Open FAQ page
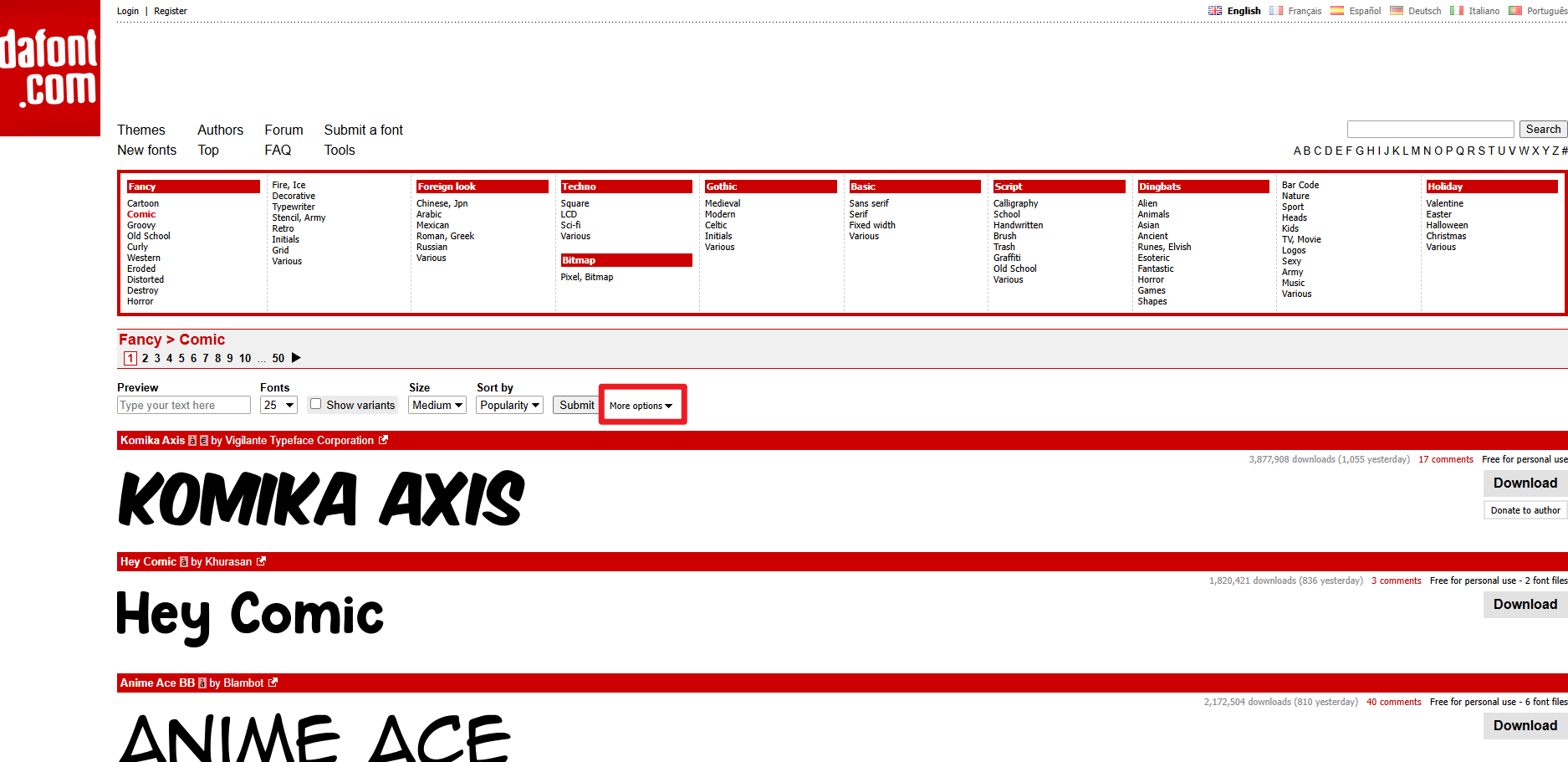The height and width of the screenshot is (762, 1568). (278, 150)
